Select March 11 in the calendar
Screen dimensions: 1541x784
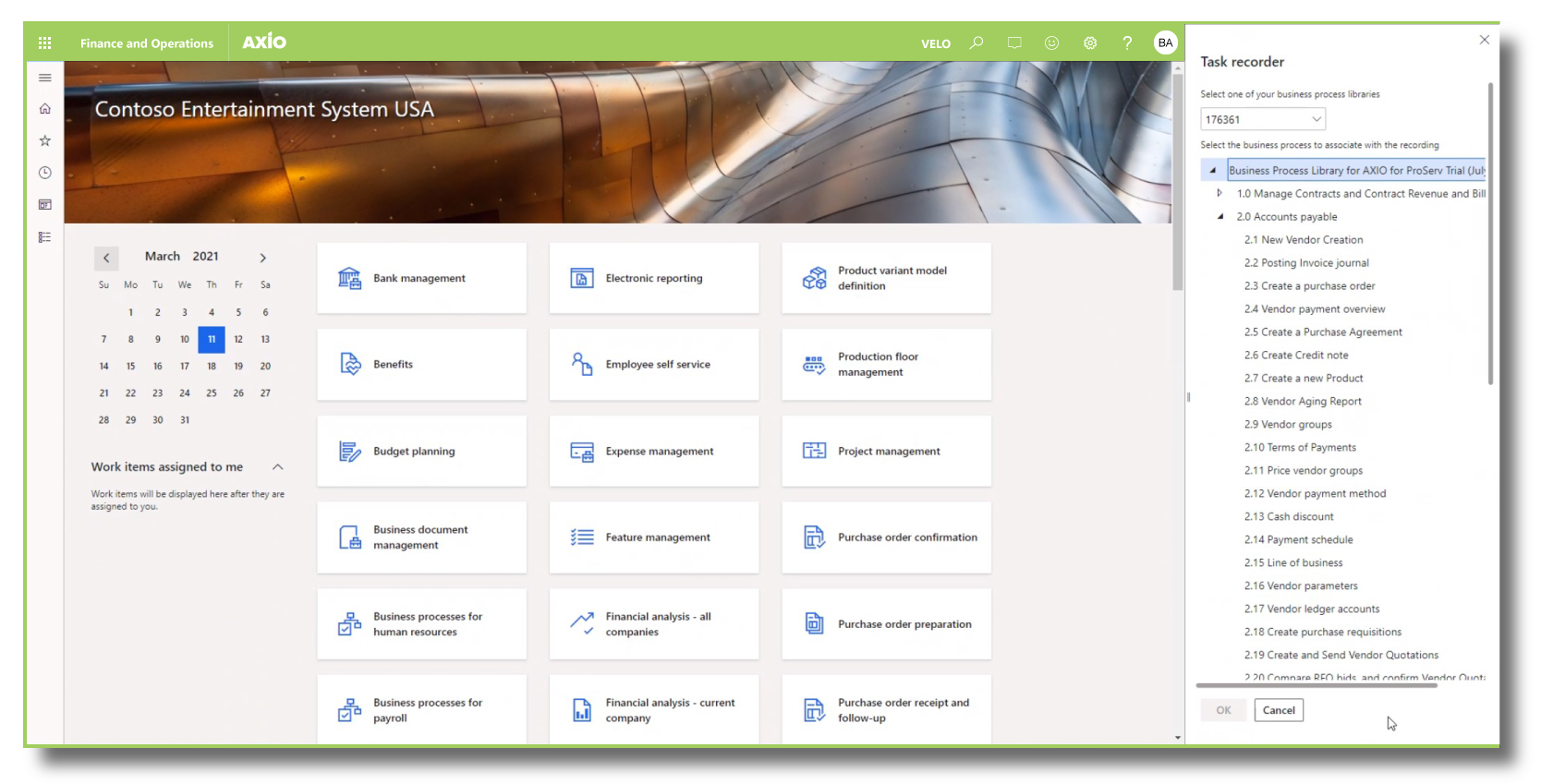212,339
